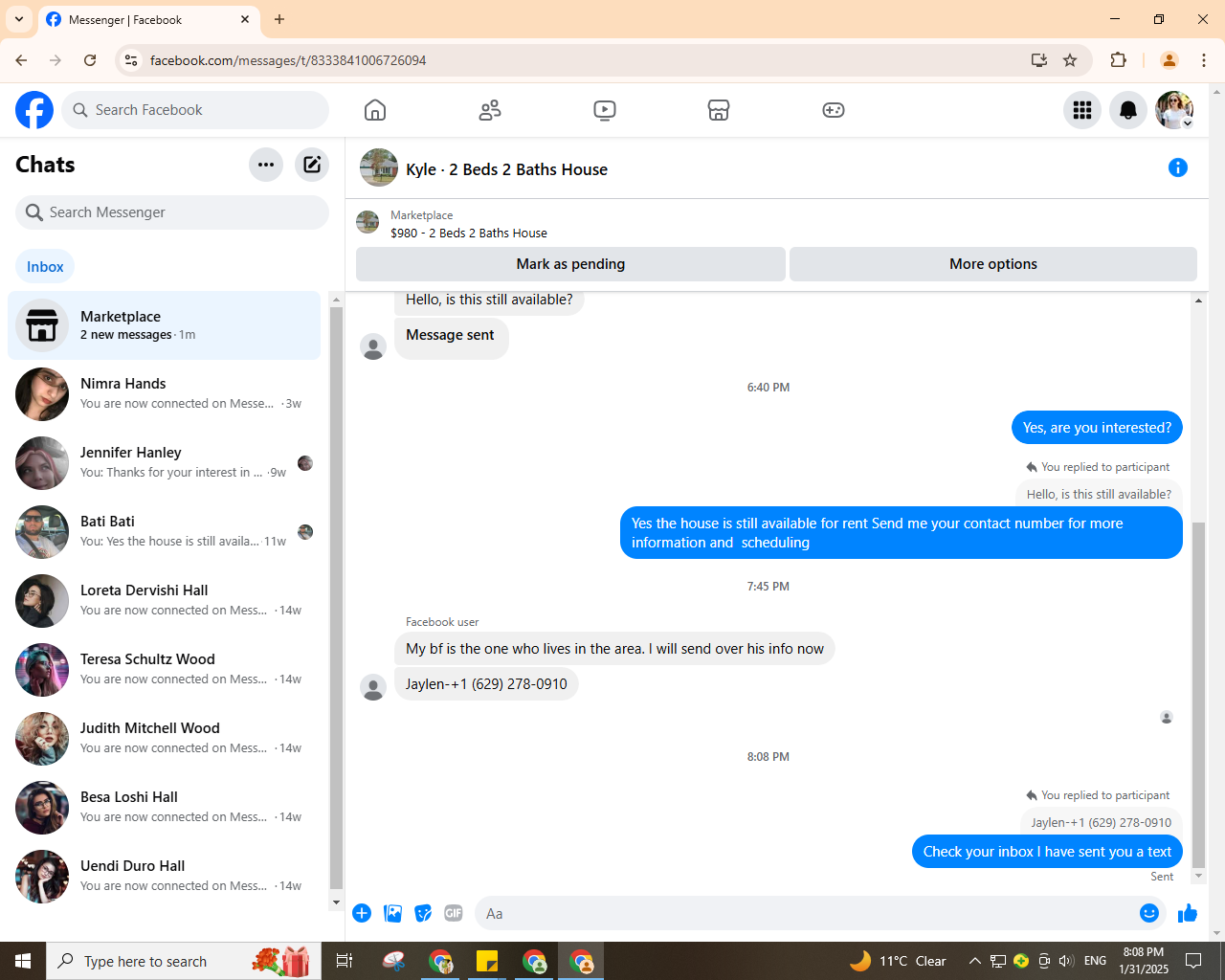
Task: Open chat with Nimra Hands
Action: click(165, 394)
